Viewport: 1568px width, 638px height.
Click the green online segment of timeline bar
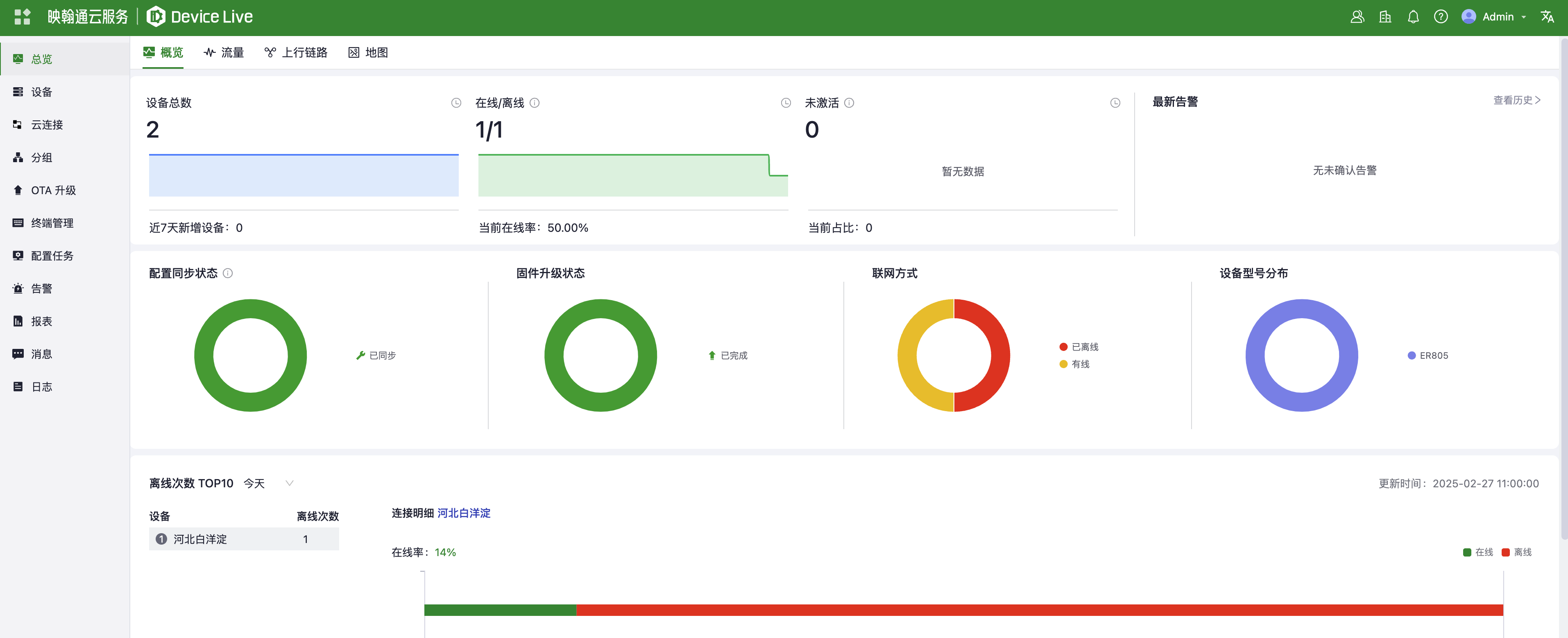coord(500,610)
